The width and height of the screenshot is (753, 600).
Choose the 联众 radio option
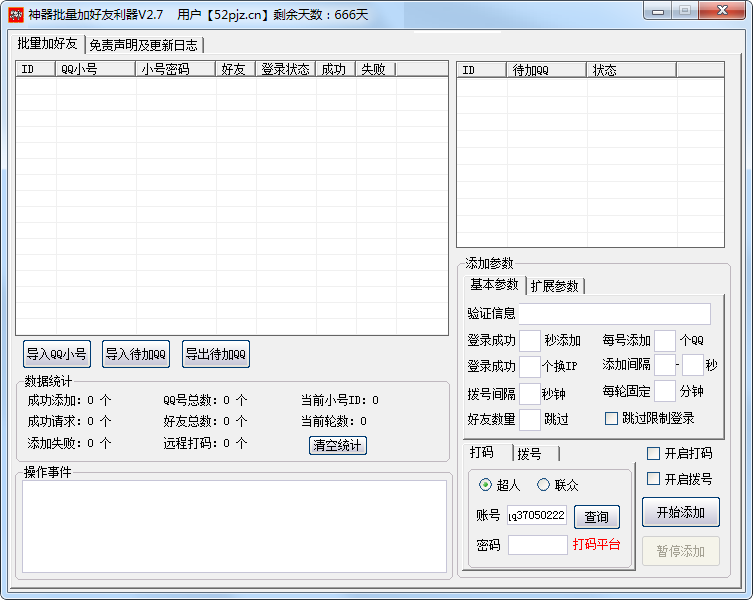544,485
